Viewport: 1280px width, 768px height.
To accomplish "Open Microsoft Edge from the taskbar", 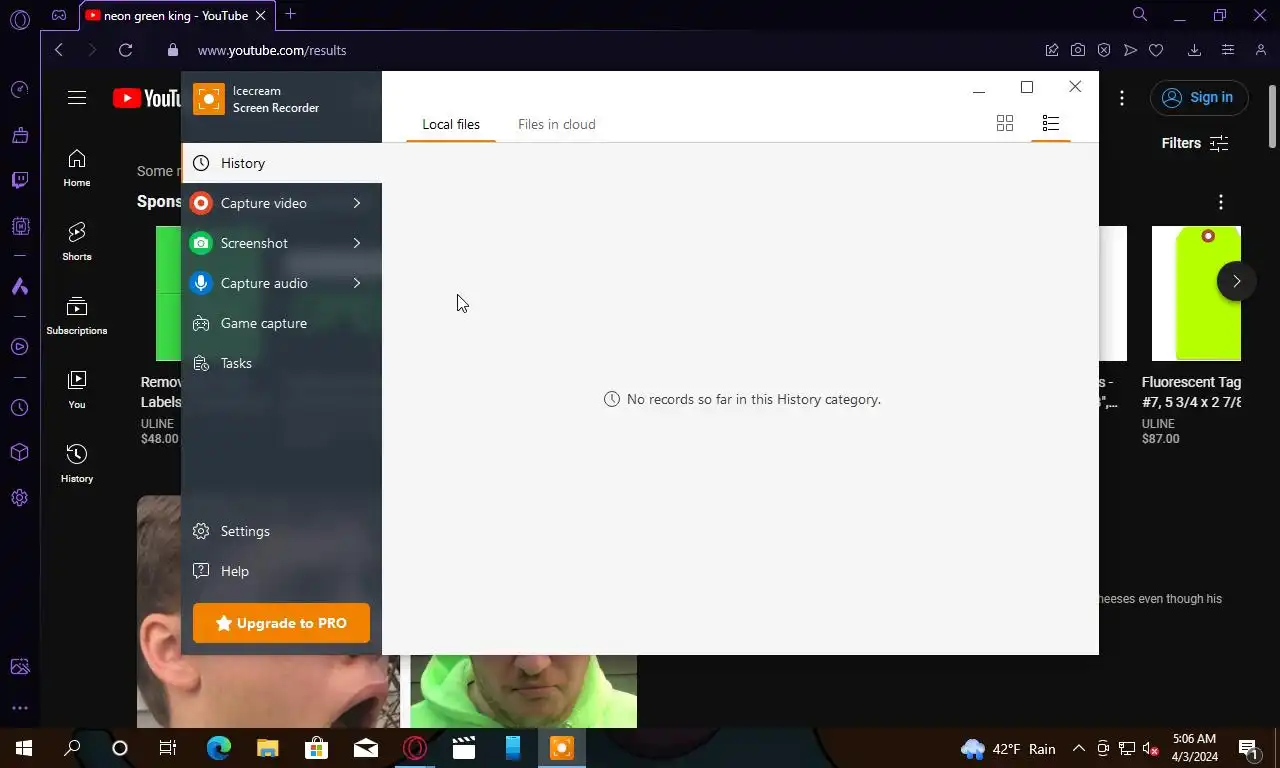I will click(x=219, y=748).
